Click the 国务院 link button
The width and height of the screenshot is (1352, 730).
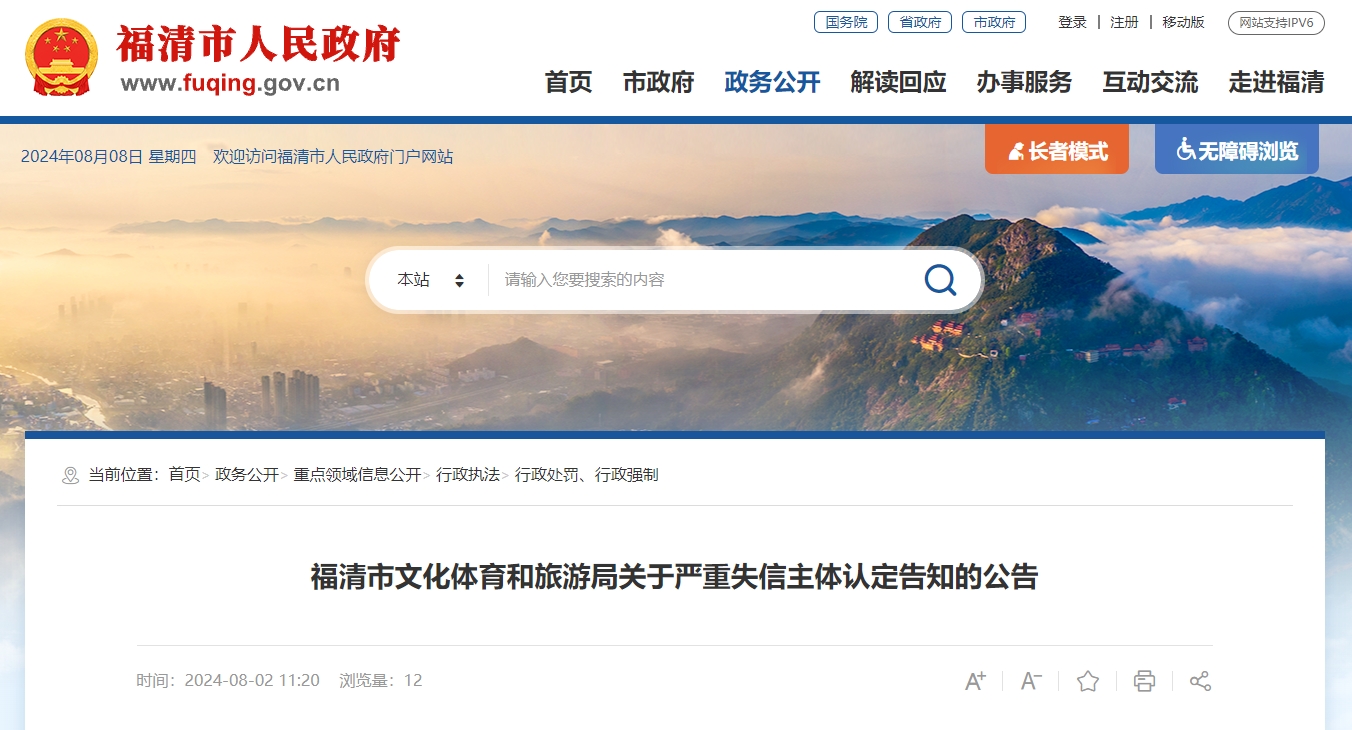(846, 22)
